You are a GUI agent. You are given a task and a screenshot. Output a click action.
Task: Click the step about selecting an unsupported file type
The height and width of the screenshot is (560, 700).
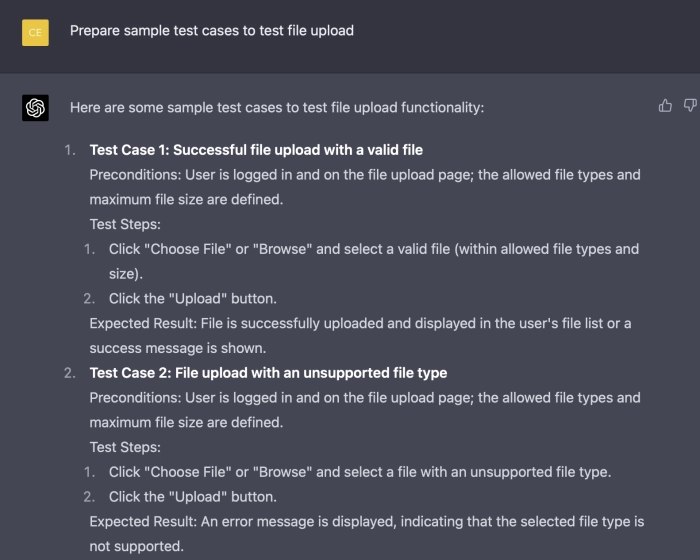[x=359, y=472]
